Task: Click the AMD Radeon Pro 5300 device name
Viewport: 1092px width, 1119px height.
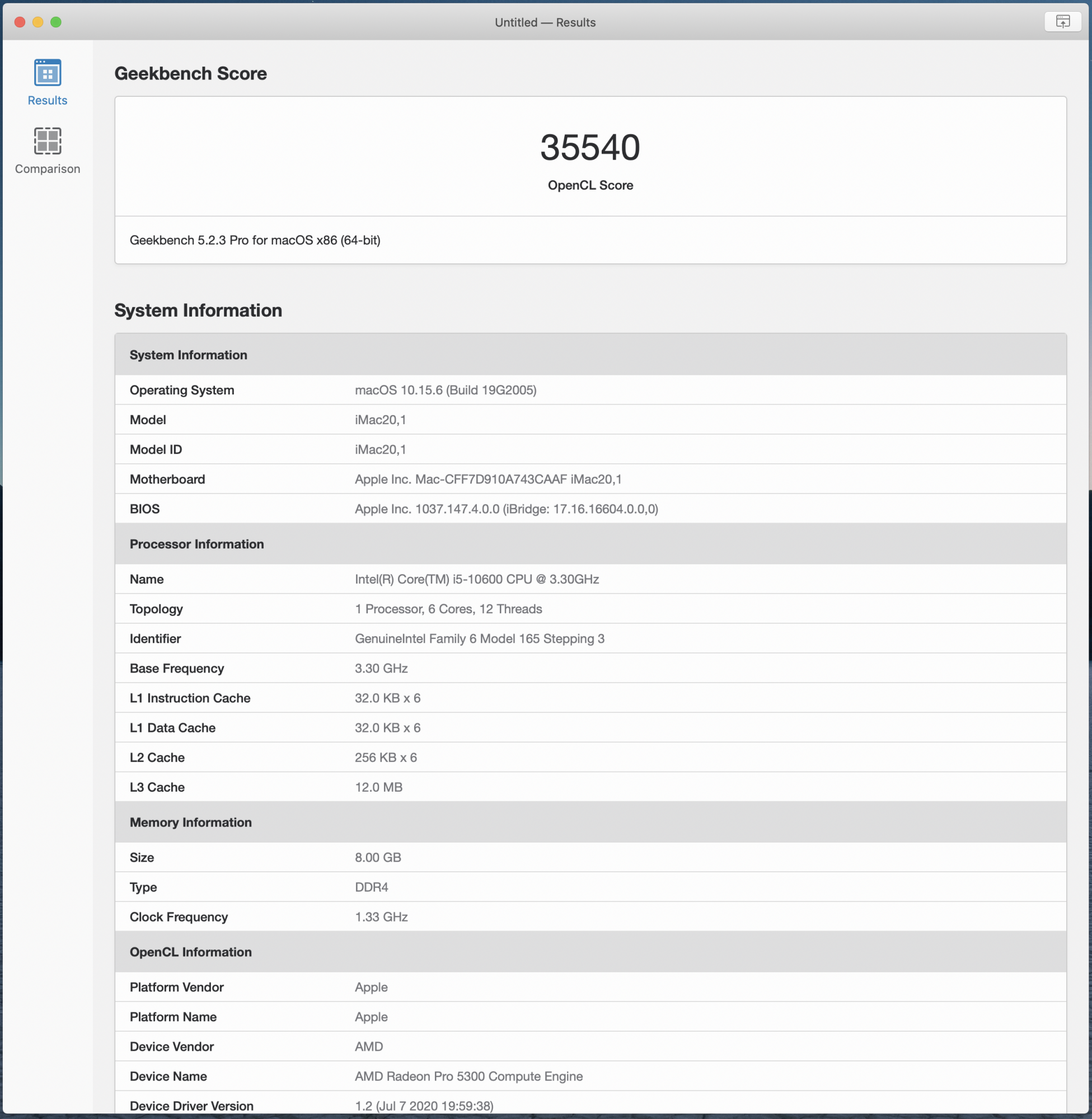Action: click(468, 1076)
